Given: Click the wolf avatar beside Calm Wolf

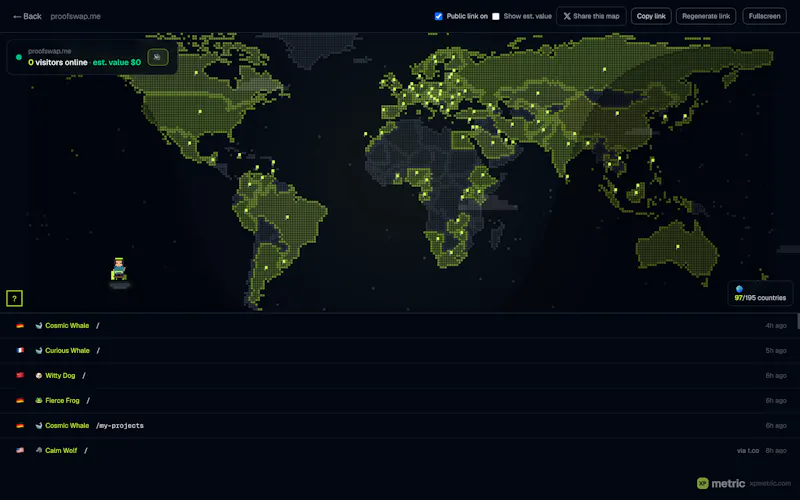Looking at the screenshot, I should (39, 451).
